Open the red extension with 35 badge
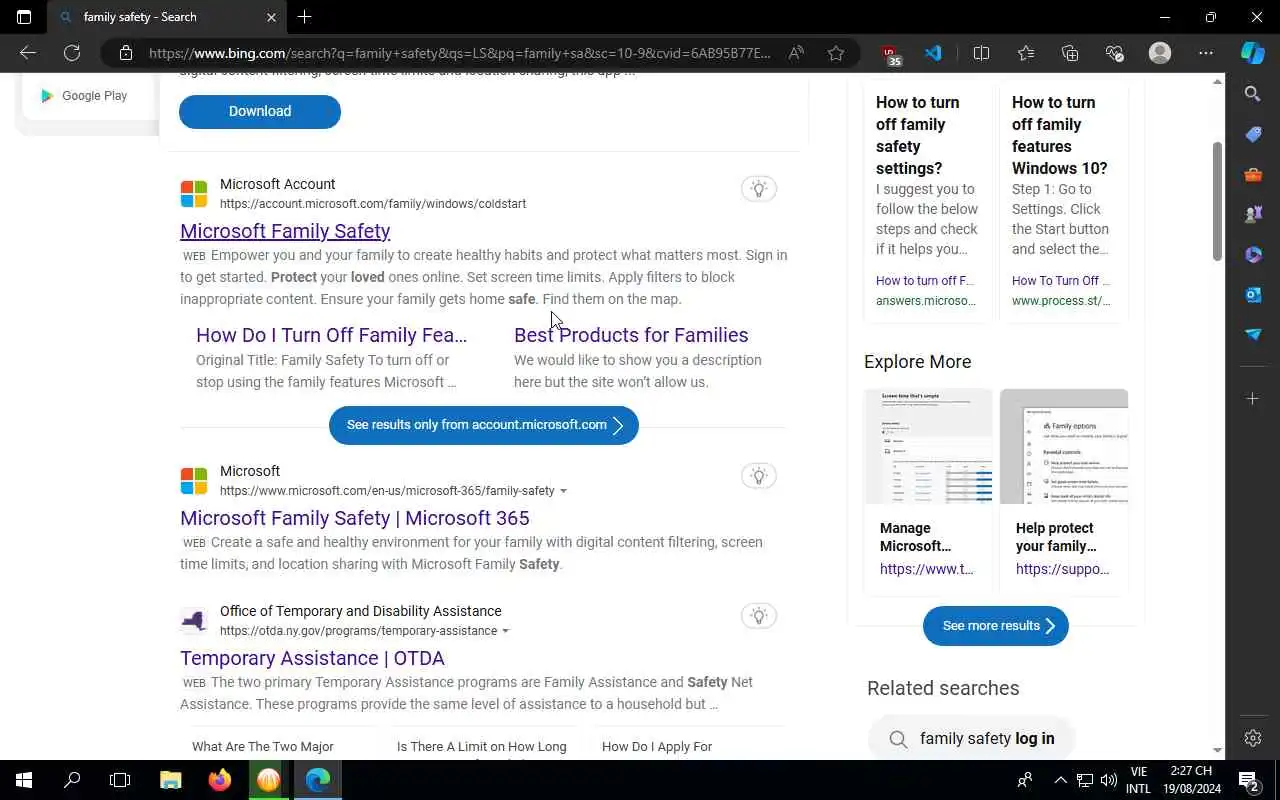This screenshot has height=800, width=1280. 891,55
